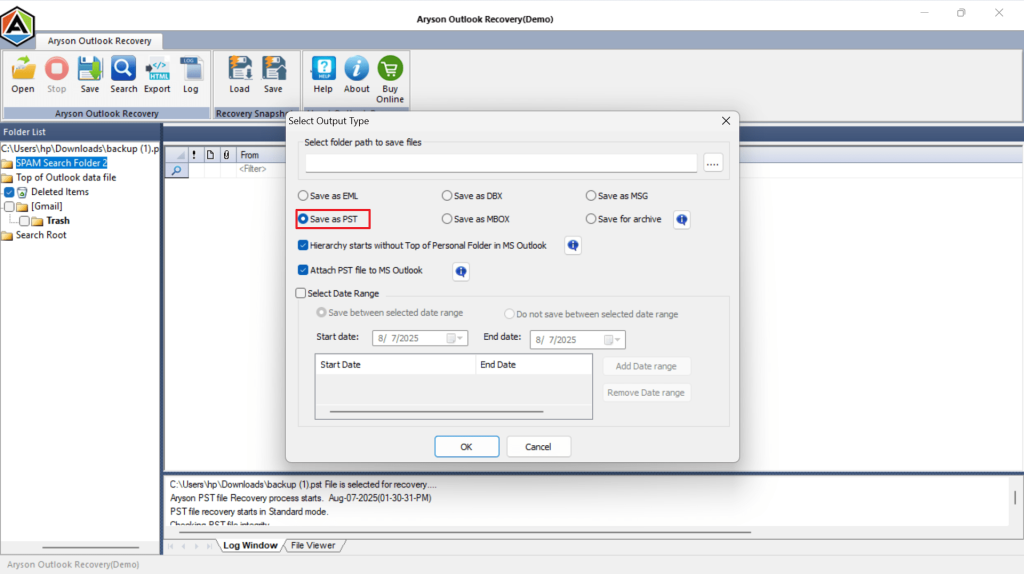Click the Aryson logo icon
Screen dimensions: 1024x574
(17, 25)
